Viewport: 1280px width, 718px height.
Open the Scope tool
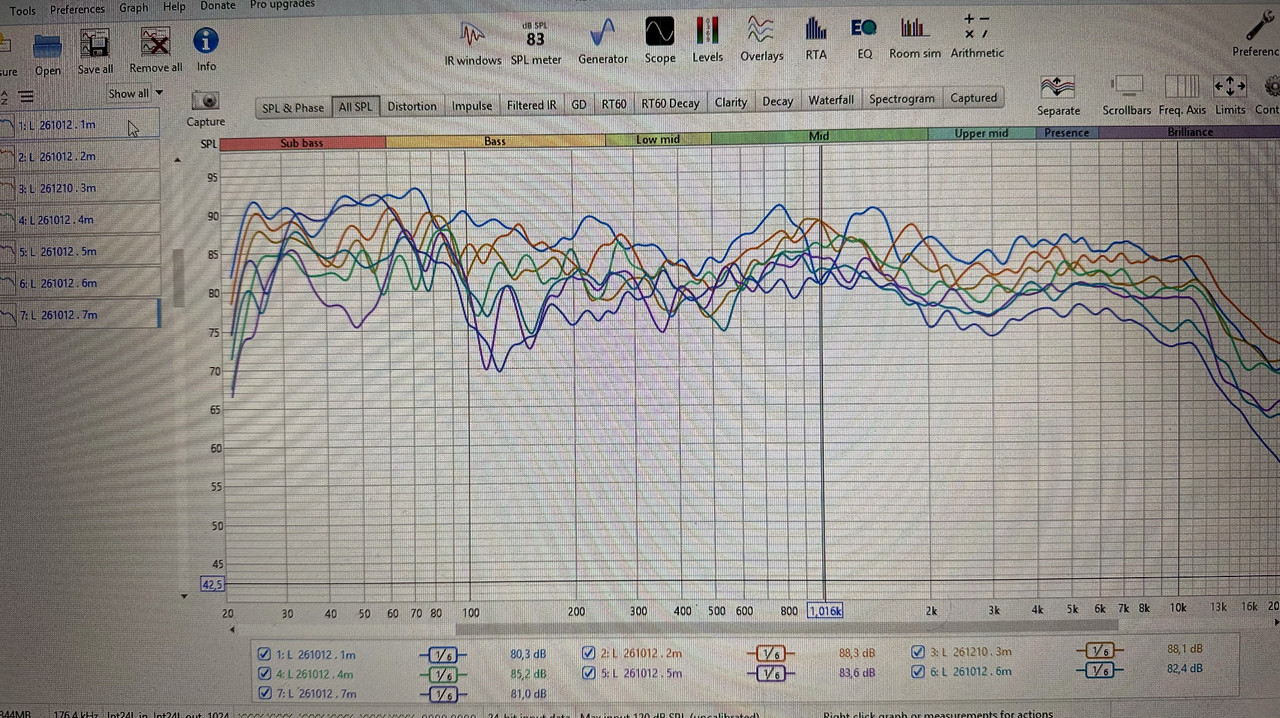(659, 33)
